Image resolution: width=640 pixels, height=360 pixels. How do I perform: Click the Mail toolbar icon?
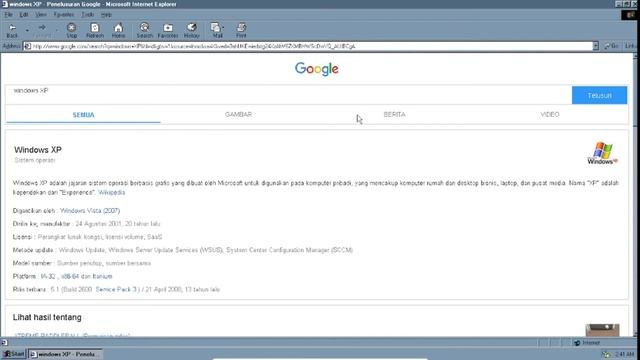pos(217,31)
